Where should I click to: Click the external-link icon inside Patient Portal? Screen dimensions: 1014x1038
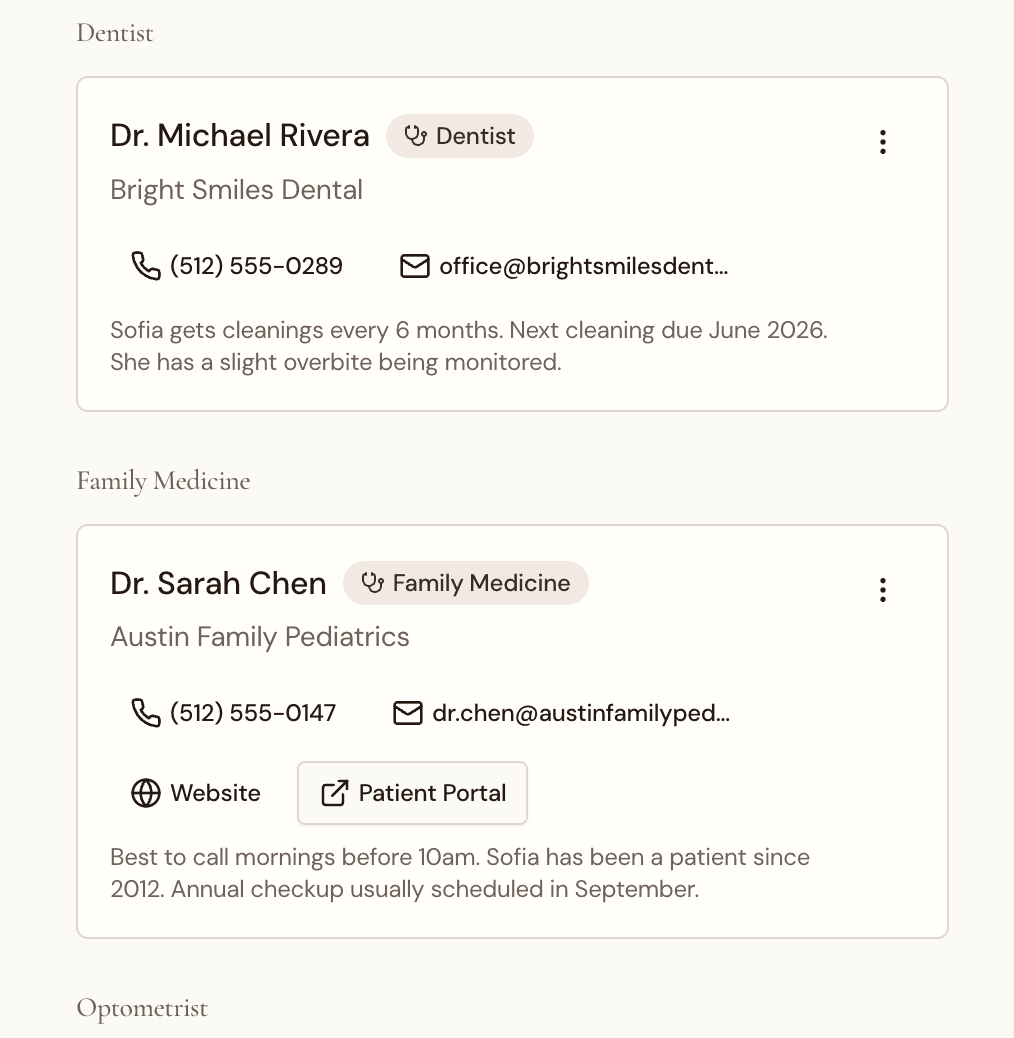pos(332,792)
